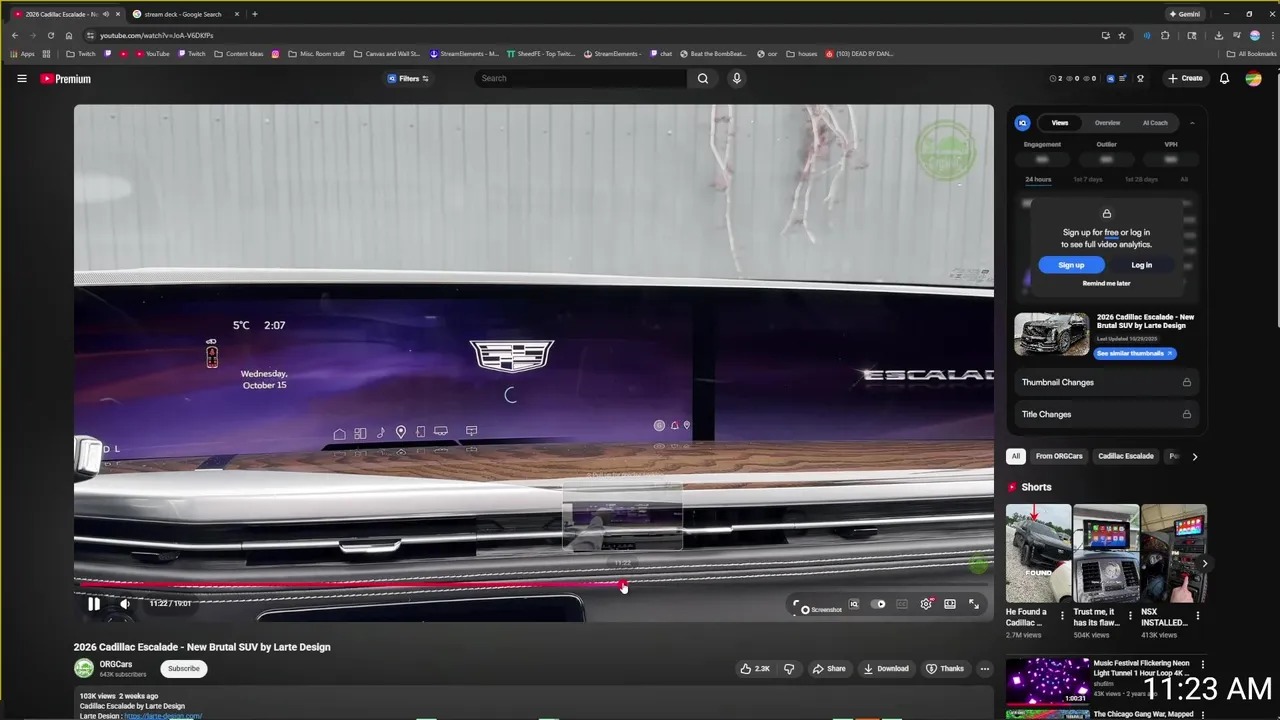Switch to theater mode
Image resolution: width=1280 pixels, height=720 pixels.
point(950,604)
